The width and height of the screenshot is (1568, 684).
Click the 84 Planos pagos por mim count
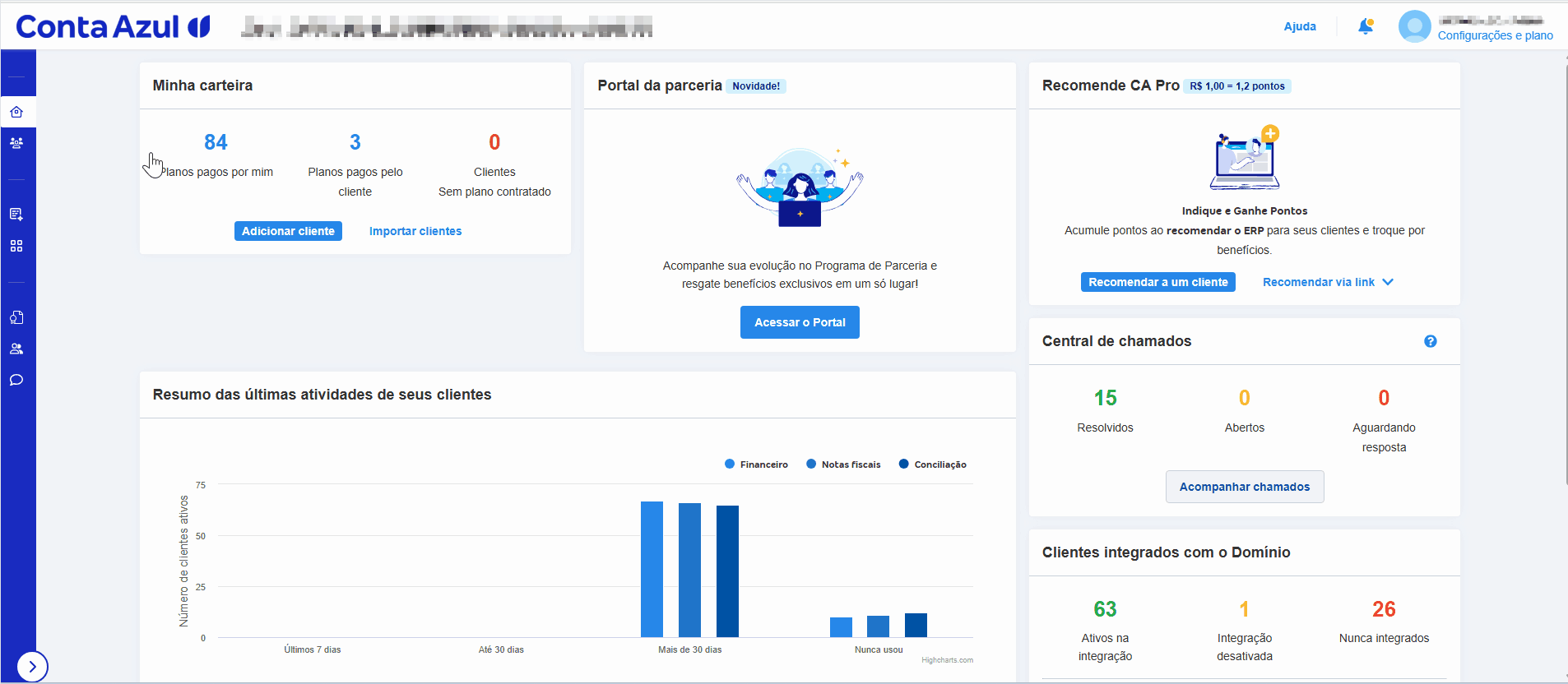(216, 142)
